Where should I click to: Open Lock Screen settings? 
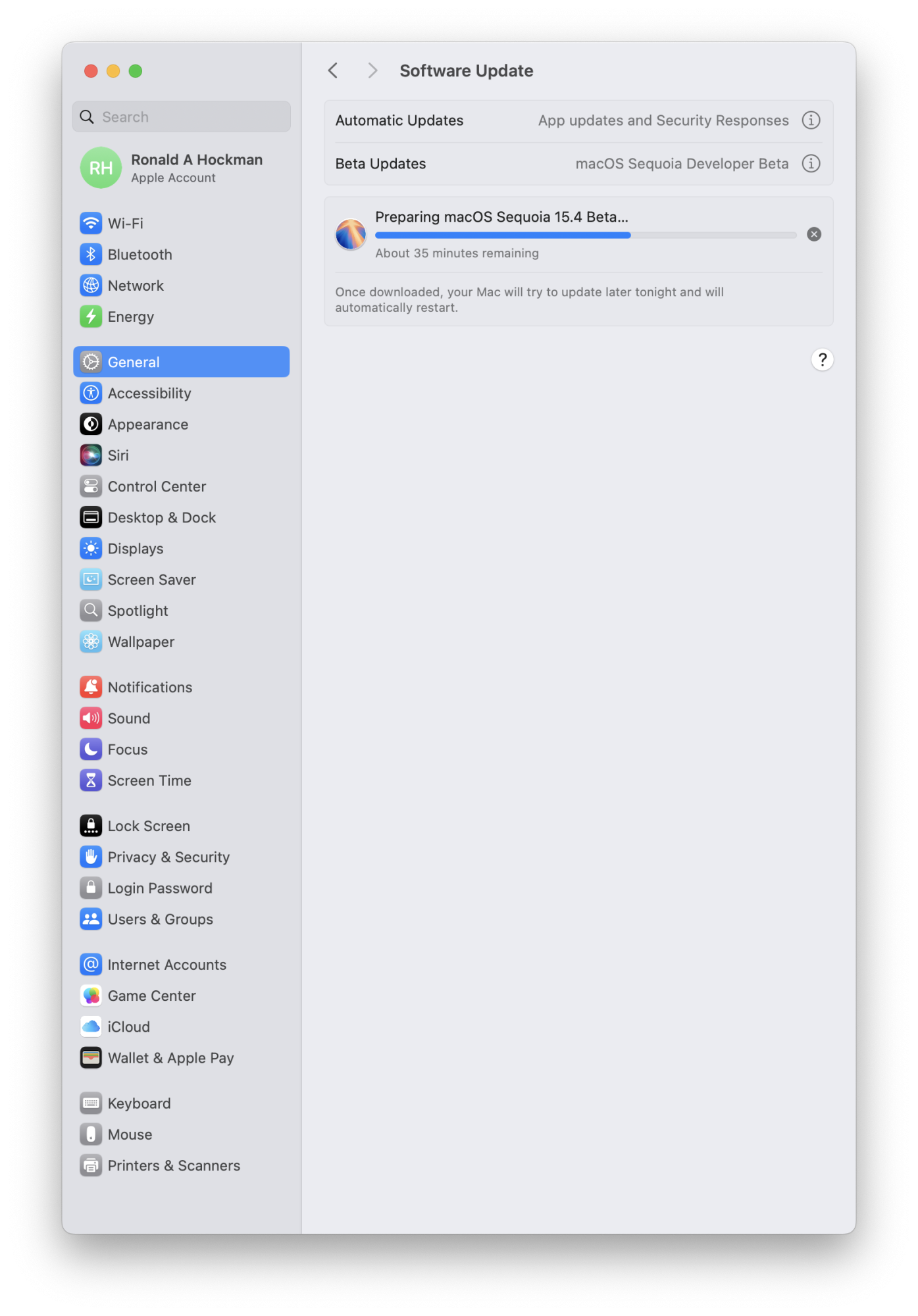tap(181, 826)
